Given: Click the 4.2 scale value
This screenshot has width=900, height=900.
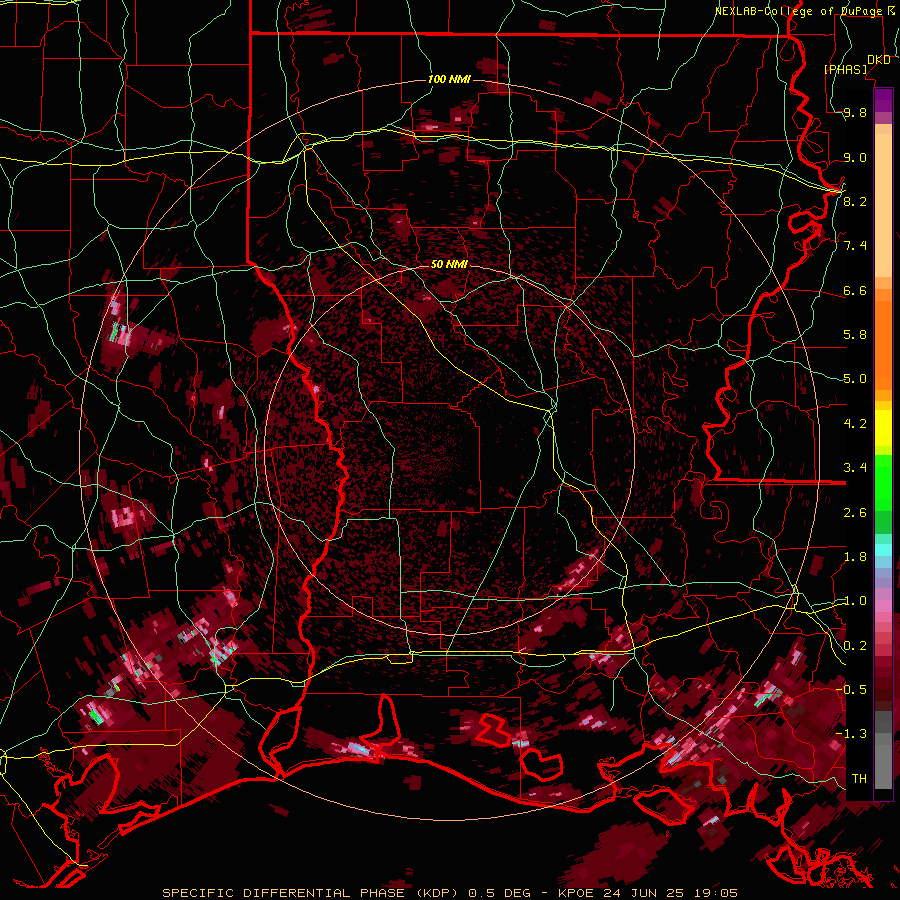Looking at the screenshot, I should 855,424.
